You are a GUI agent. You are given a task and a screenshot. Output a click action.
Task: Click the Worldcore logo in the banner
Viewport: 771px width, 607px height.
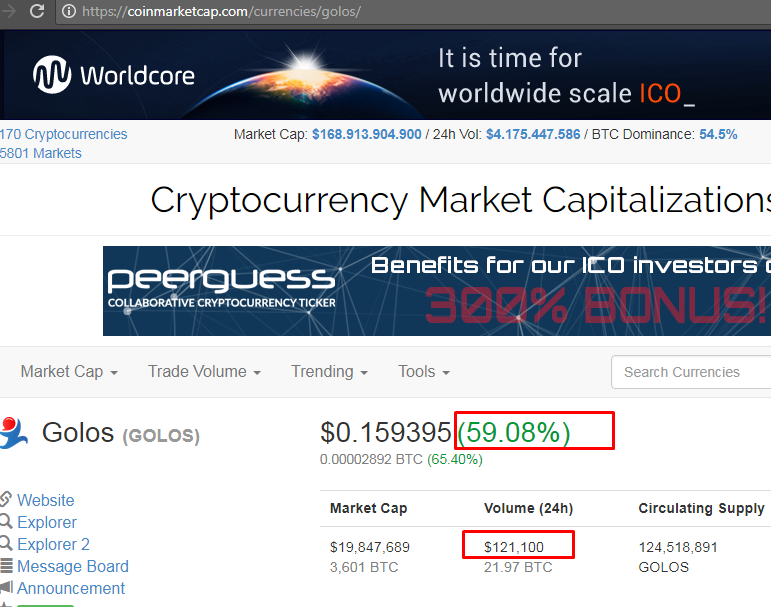pos(114,75)
